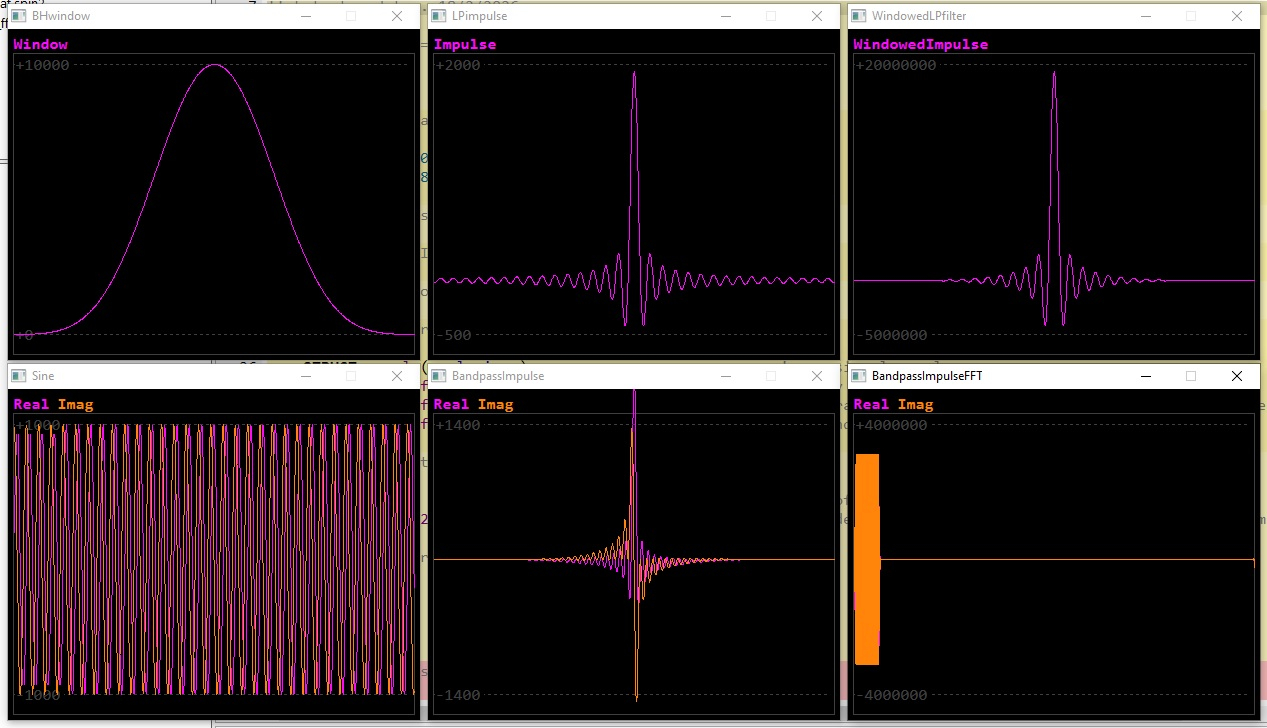Click the BandpassImpulseFFT title bar app icon
Image resolution: width=1267 pixels, height=728 pixels.
(x=858, y=376)
